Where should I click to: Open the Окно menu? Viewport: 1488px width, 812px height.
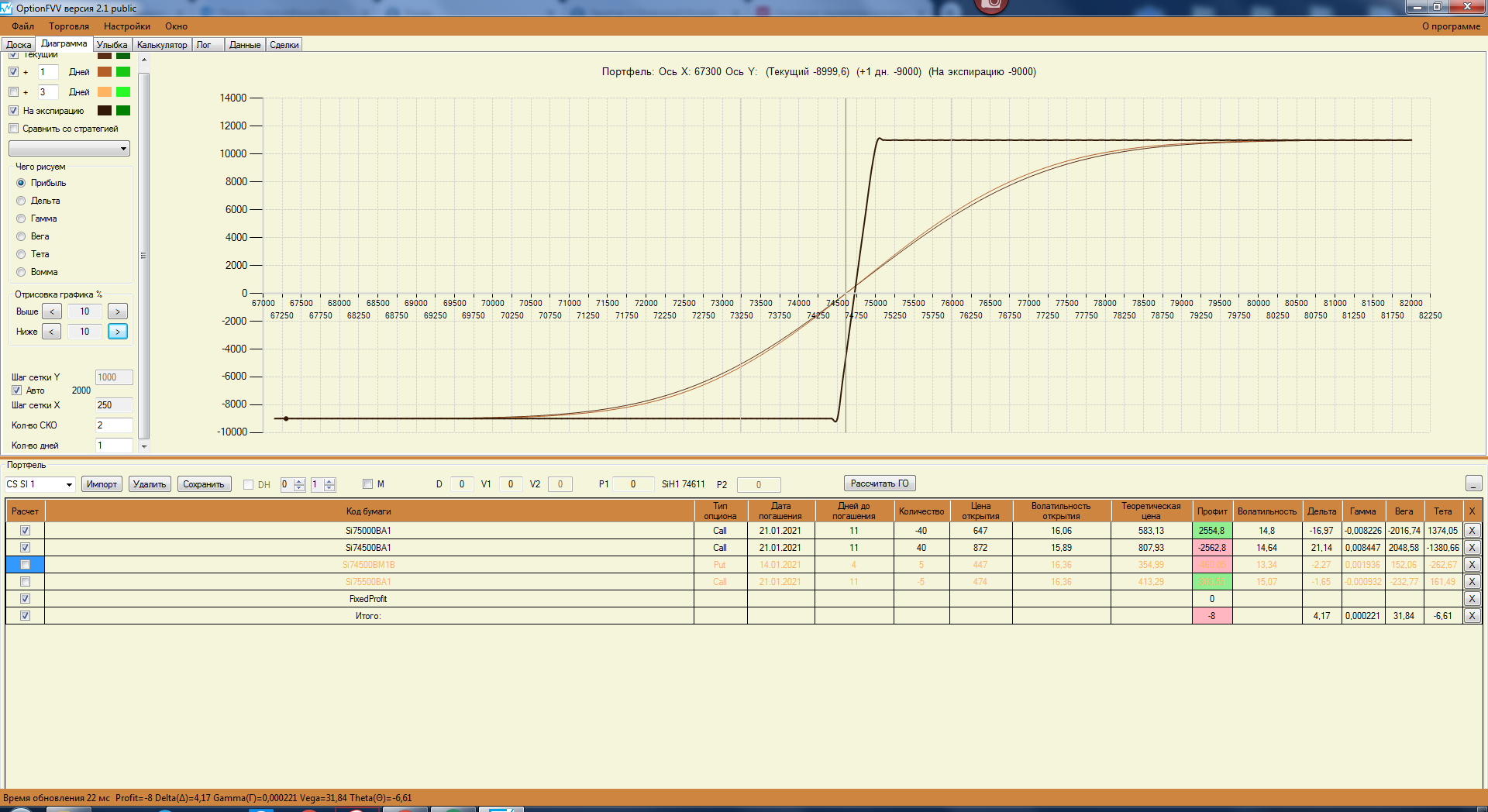[x=176, y=26]
